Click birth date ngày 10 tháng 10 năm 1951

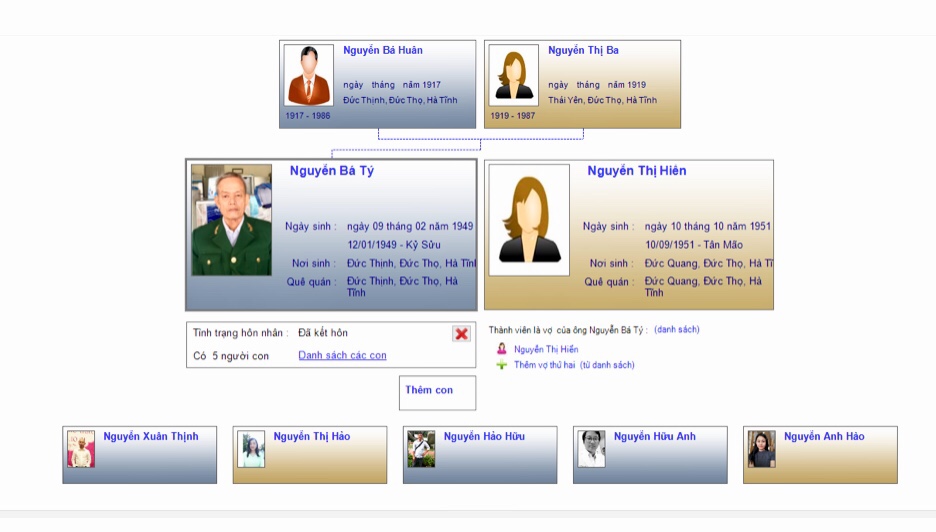pyautogui.click(x=708, y=226)
